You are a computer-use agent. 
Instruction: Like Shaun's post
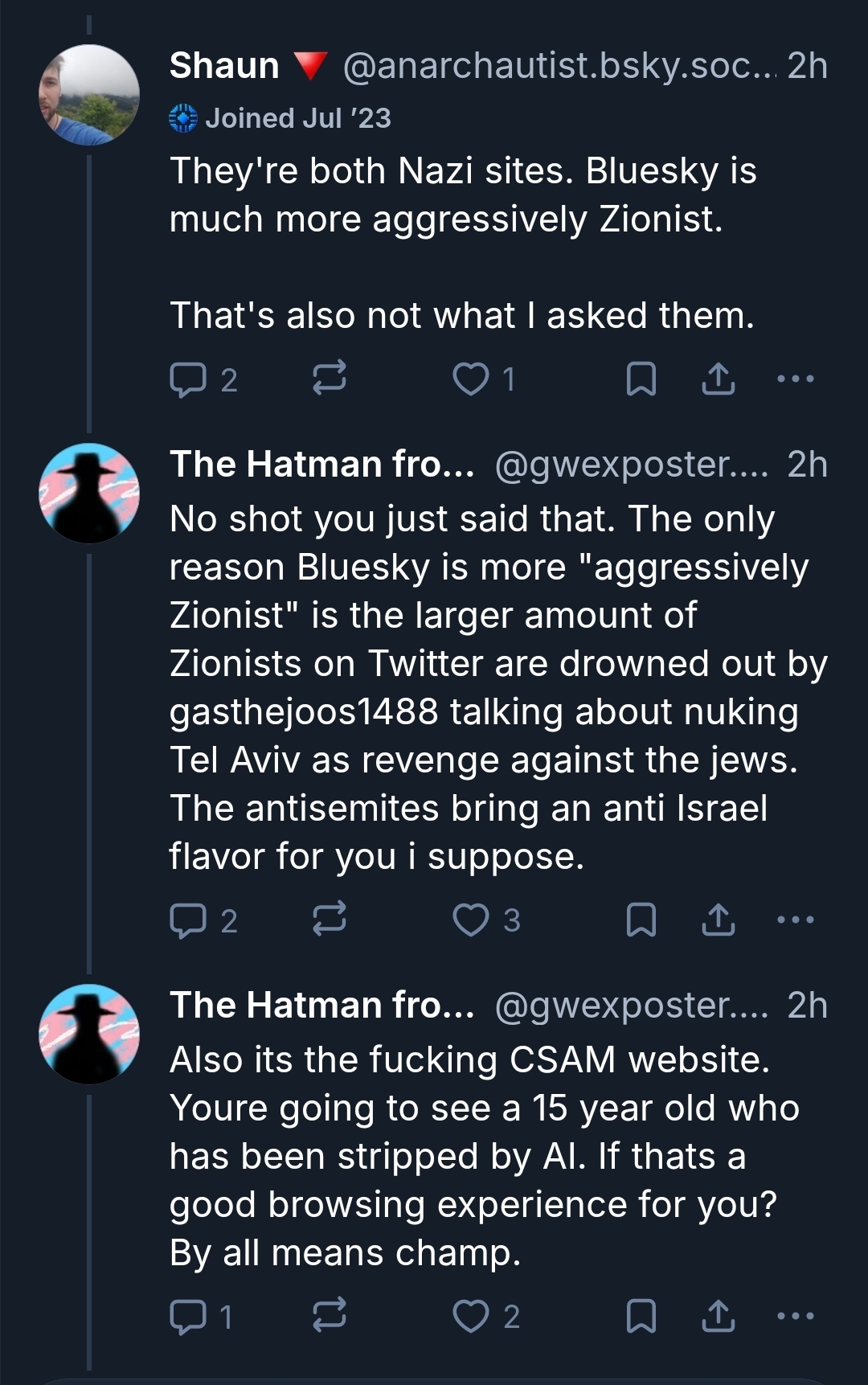pyautogui.click(x=471, y=379)
